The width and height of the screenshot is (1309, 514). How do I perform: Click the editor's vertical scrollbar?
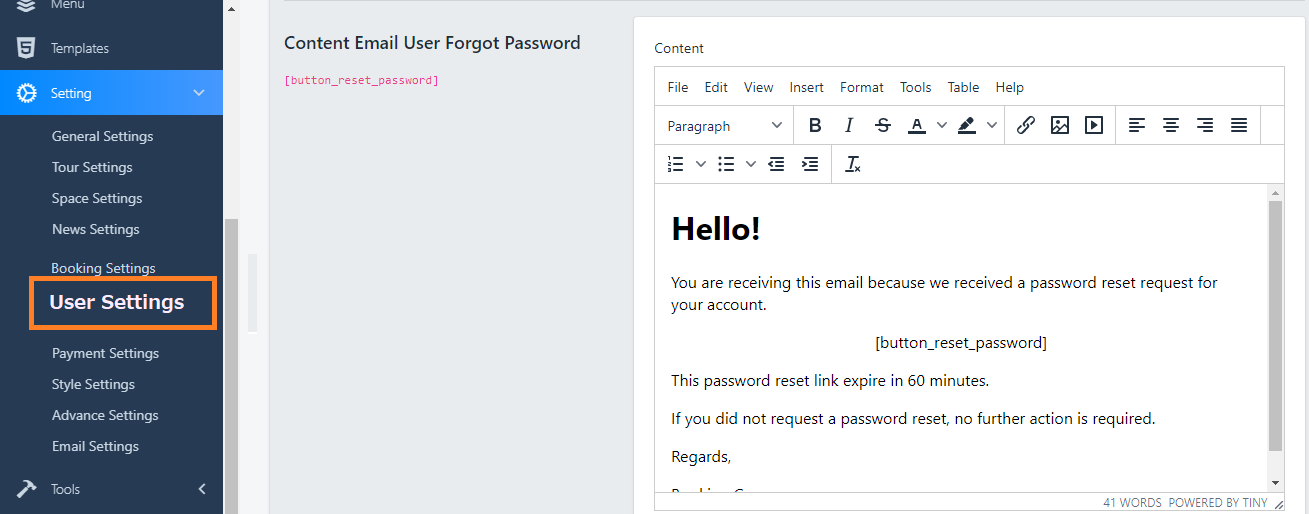pyautogui.click(x=1275, y=320)
